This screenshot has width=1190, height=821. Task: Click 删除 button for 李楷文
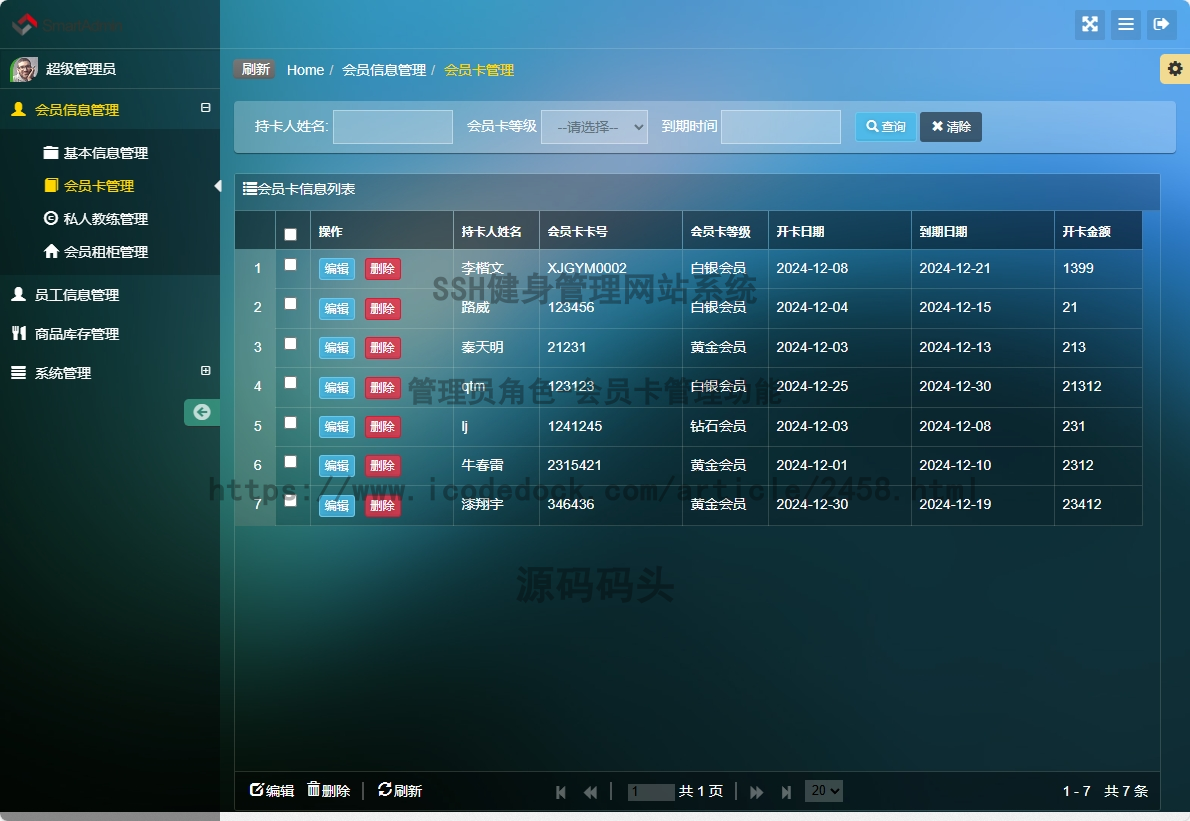pos(382,269)
